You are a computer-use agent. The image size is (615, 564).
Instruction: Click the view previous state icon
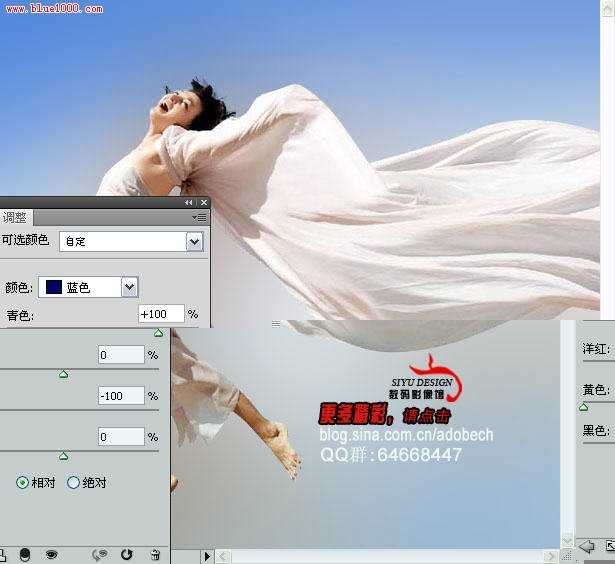[100, 554]
